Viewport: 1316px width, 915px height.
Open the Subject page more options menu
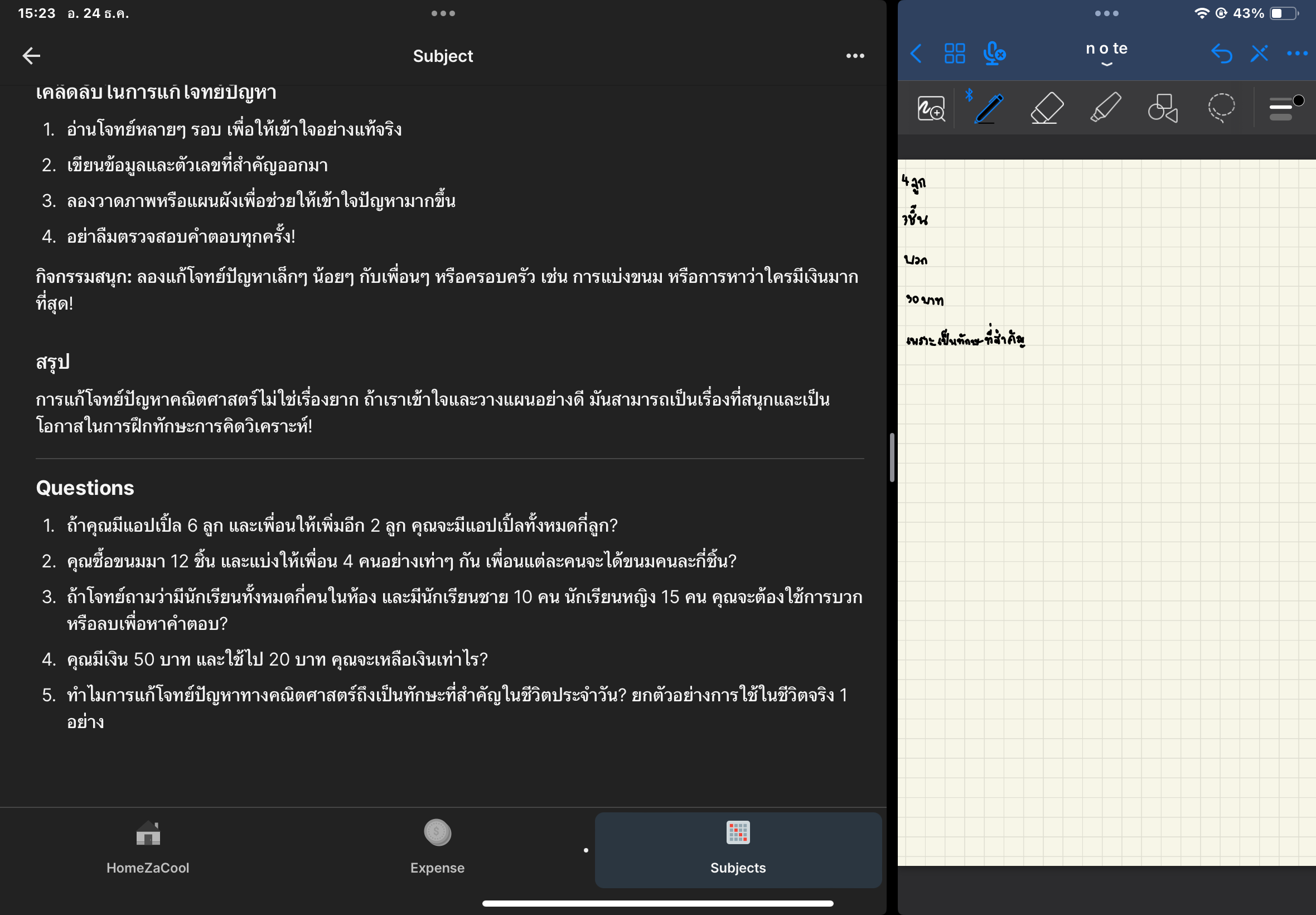[855, 56]
